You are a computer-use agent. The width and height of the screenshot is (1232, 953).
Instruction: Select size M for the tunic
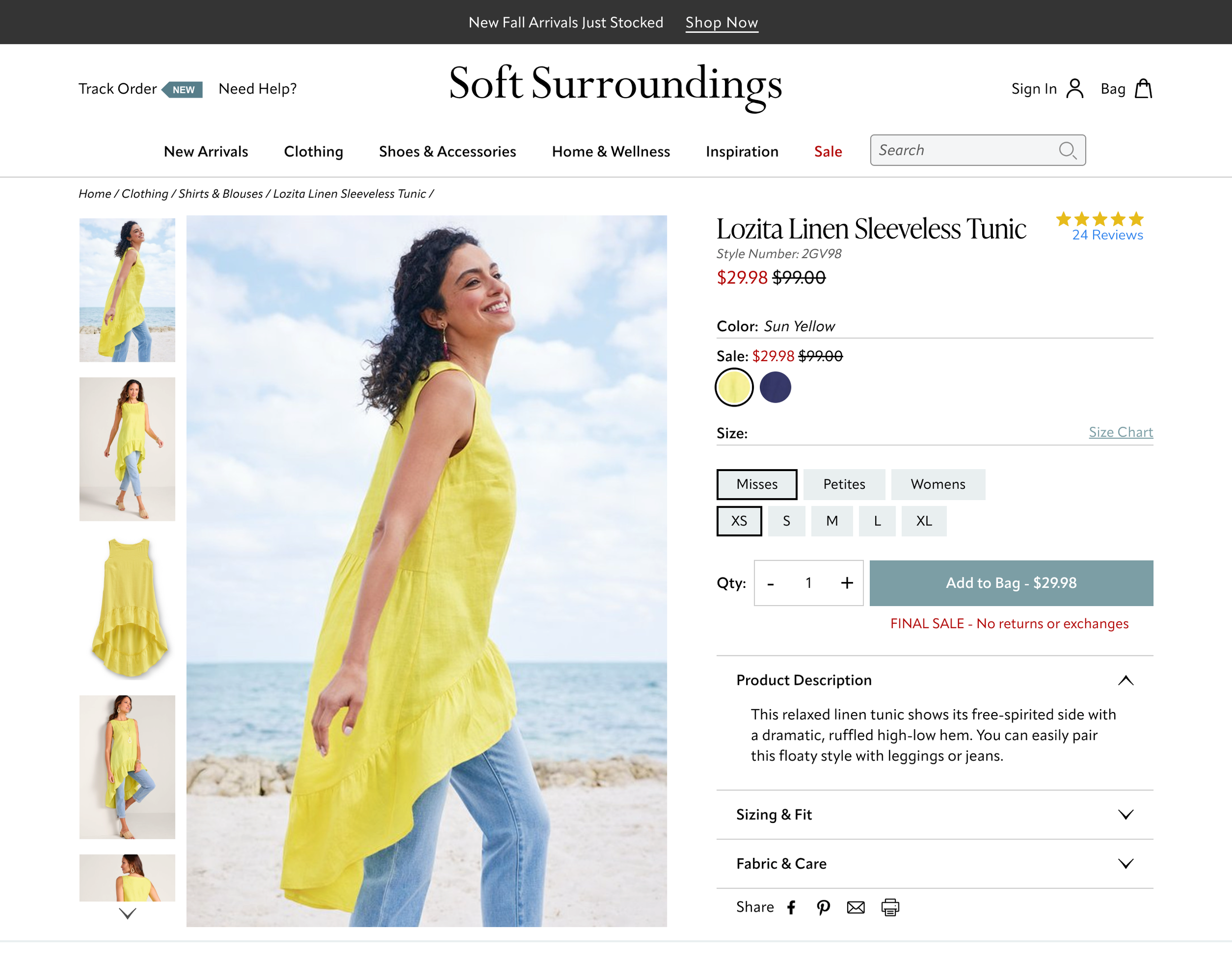[832, 520]
